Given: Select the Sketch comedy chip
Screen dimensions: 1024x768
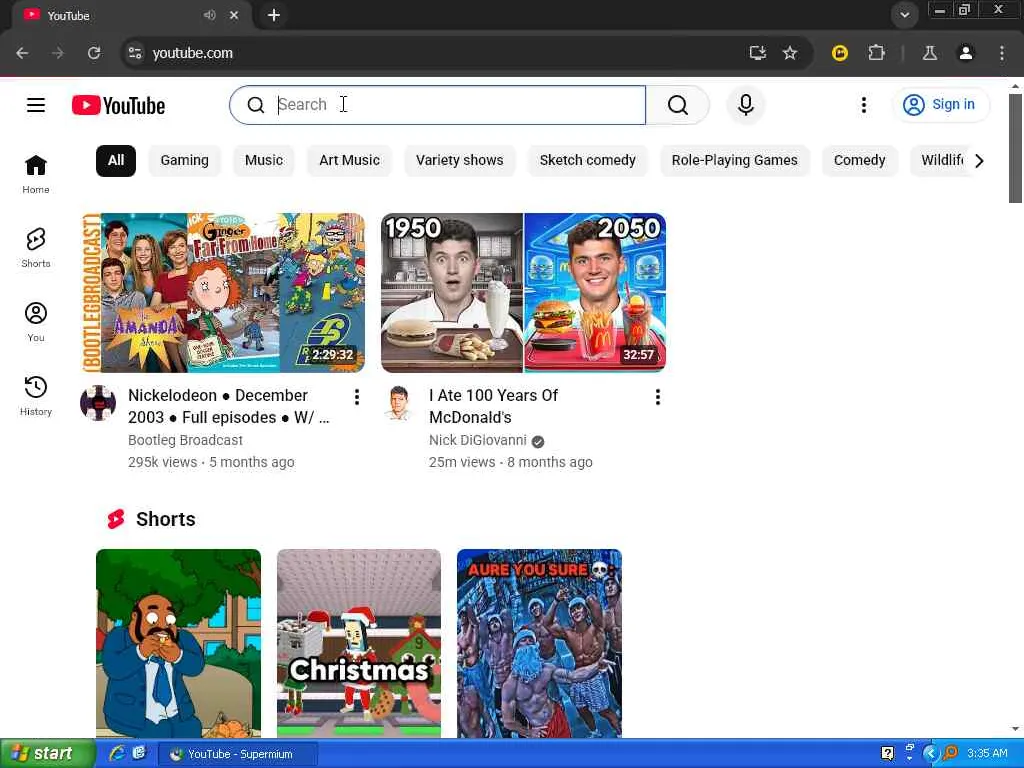Looking at the screenshot, I should pos(588,161).
